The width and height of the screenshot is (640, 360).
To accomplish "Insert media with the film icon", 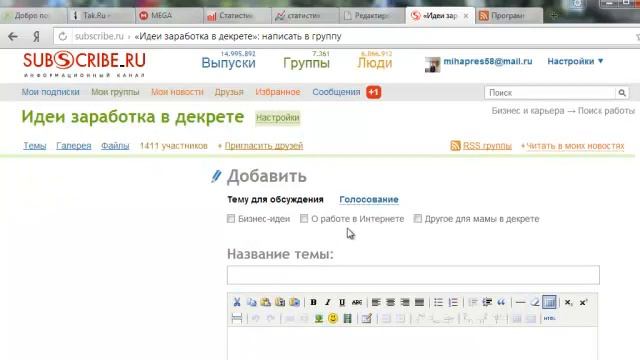I will [x=347, y=318].
